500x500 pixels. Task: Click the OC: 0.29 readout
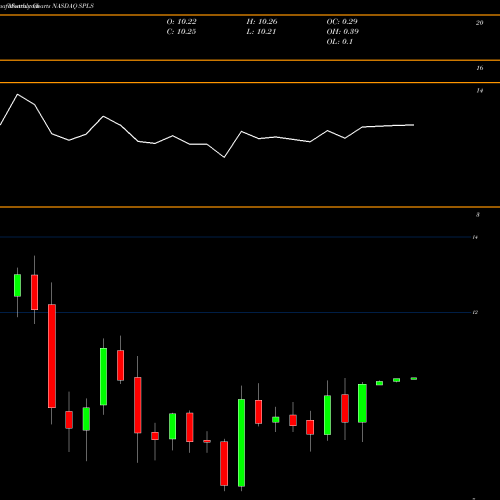coord(342,22)
